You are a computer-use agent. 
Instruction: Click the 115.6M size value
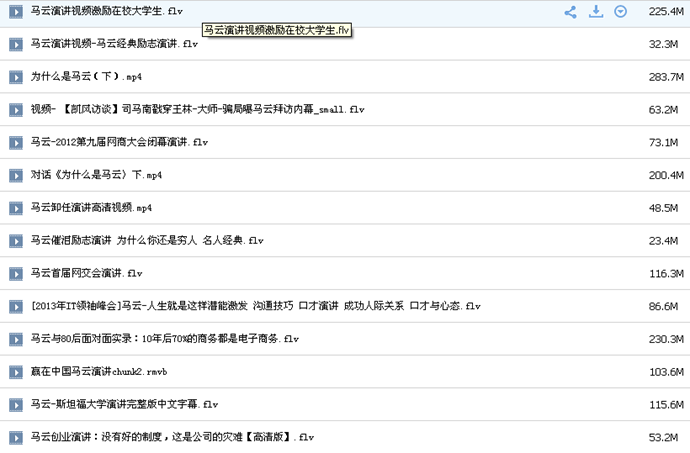pyautogui.click(x=666, y=405)
